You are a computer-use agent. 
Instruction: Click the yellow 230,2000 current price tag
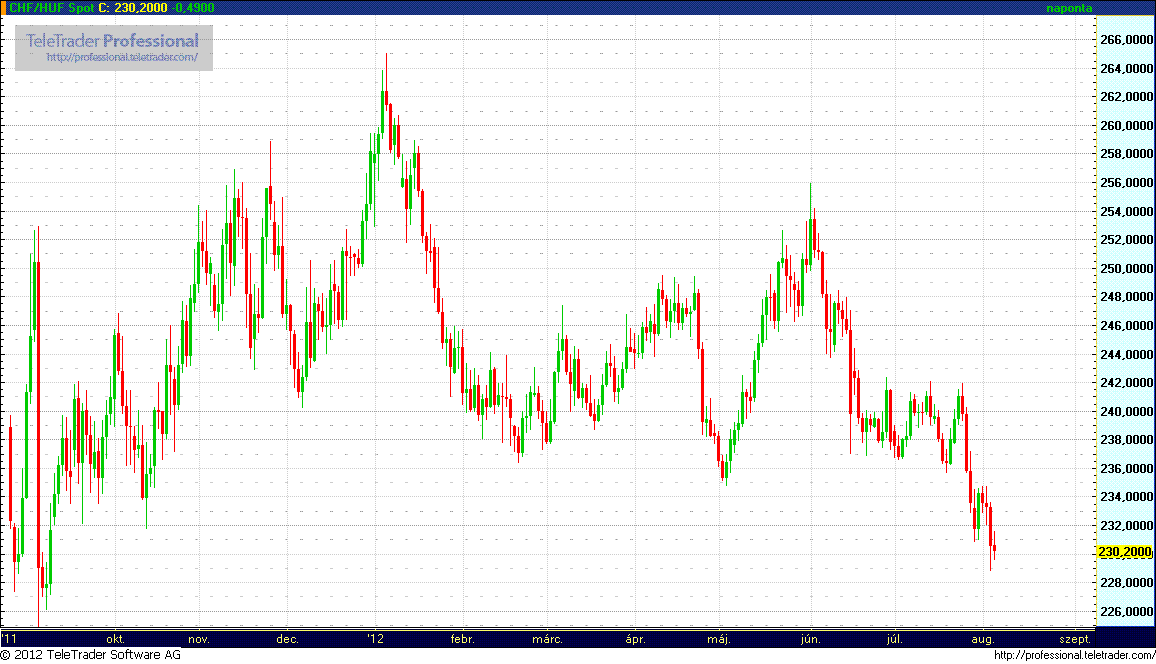(1124, 552)
